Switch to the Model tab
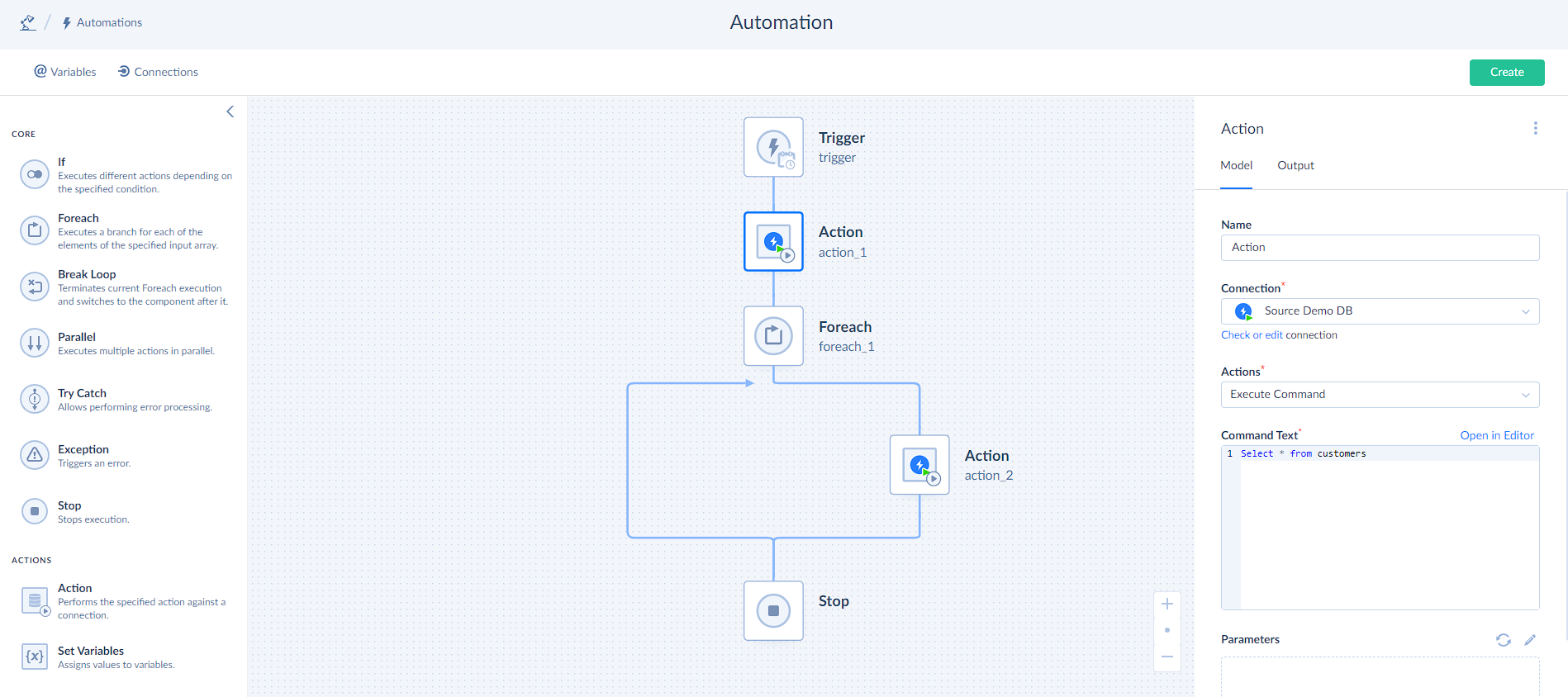 1237,165
